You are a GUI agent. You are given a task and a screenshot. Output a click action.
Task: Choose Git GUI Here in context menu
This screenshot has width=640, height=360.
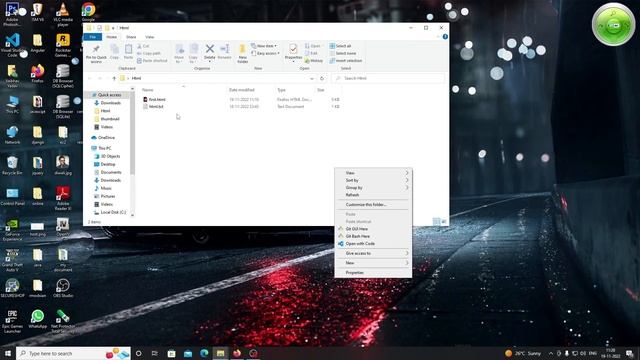tap(373, 229)
